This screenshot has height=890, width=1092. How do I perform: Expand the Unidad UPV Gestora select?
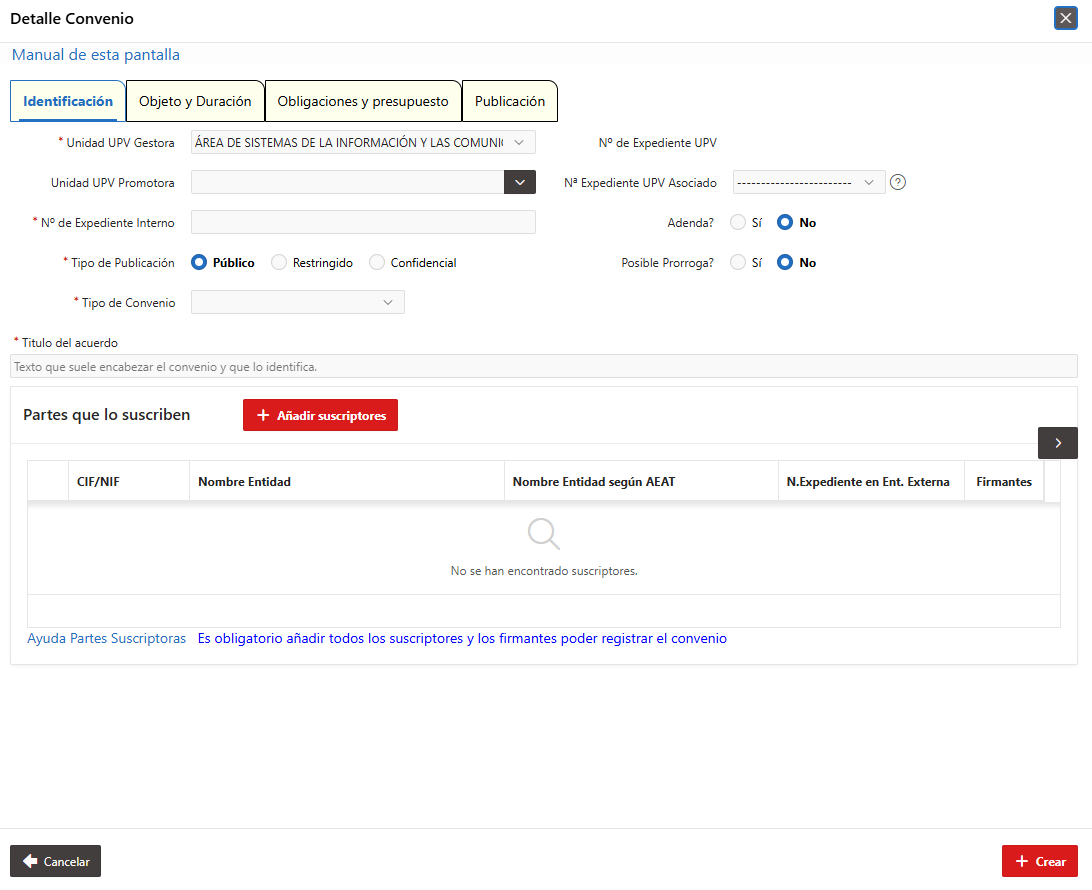(363, 142)
